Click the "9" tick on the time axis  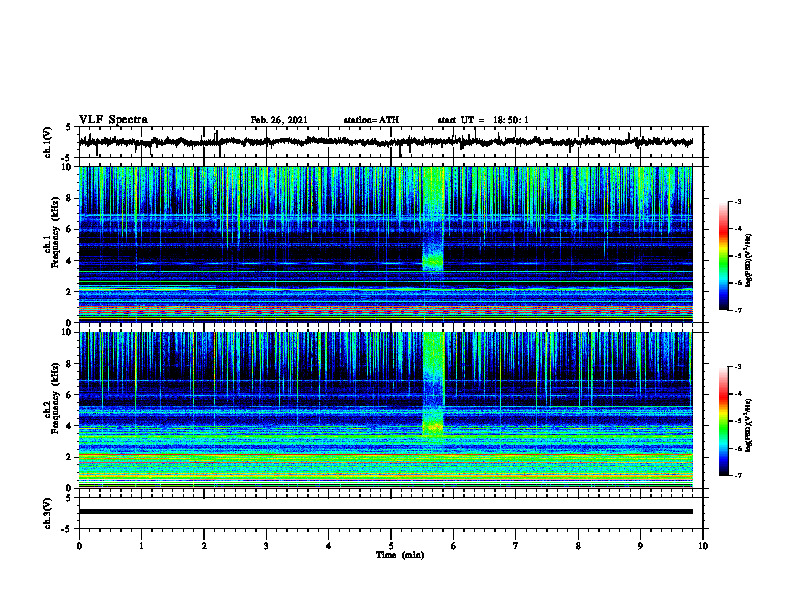640,546
